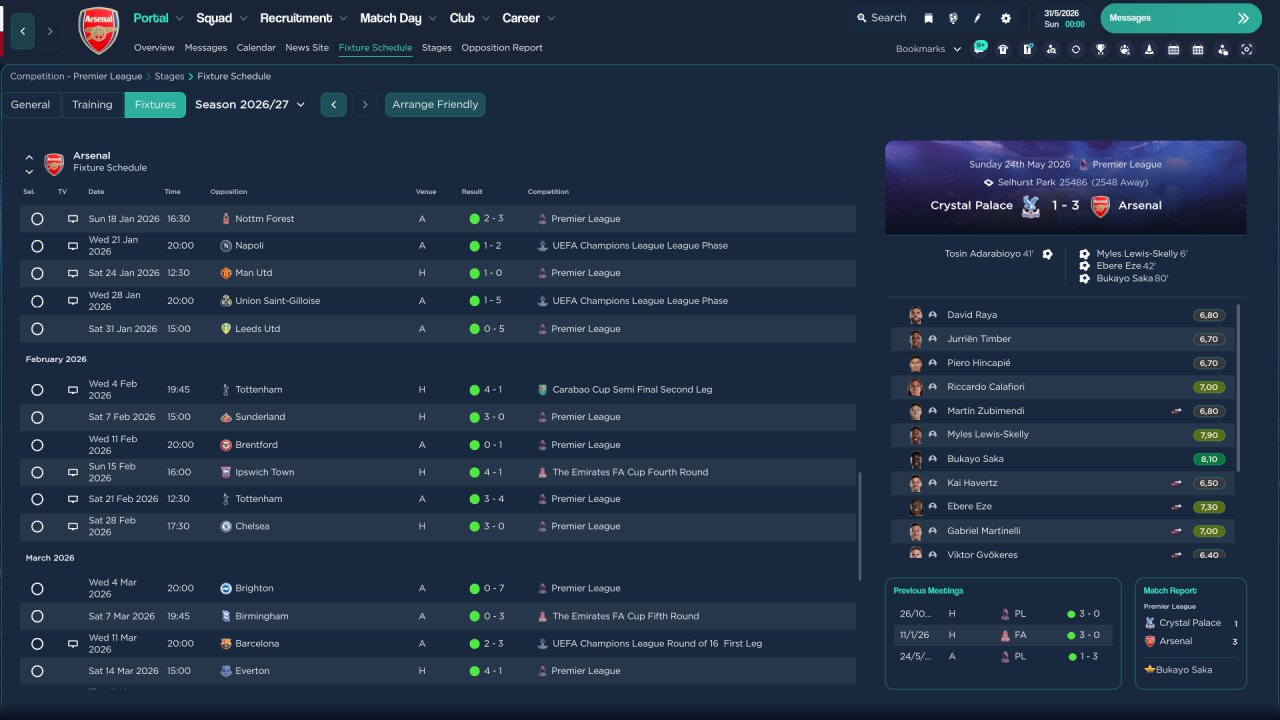Click the shirt icon in the bookmarks bar
Image resolution: width=1280 pixels, height=720 pixels.
(x=1003, y=49)
